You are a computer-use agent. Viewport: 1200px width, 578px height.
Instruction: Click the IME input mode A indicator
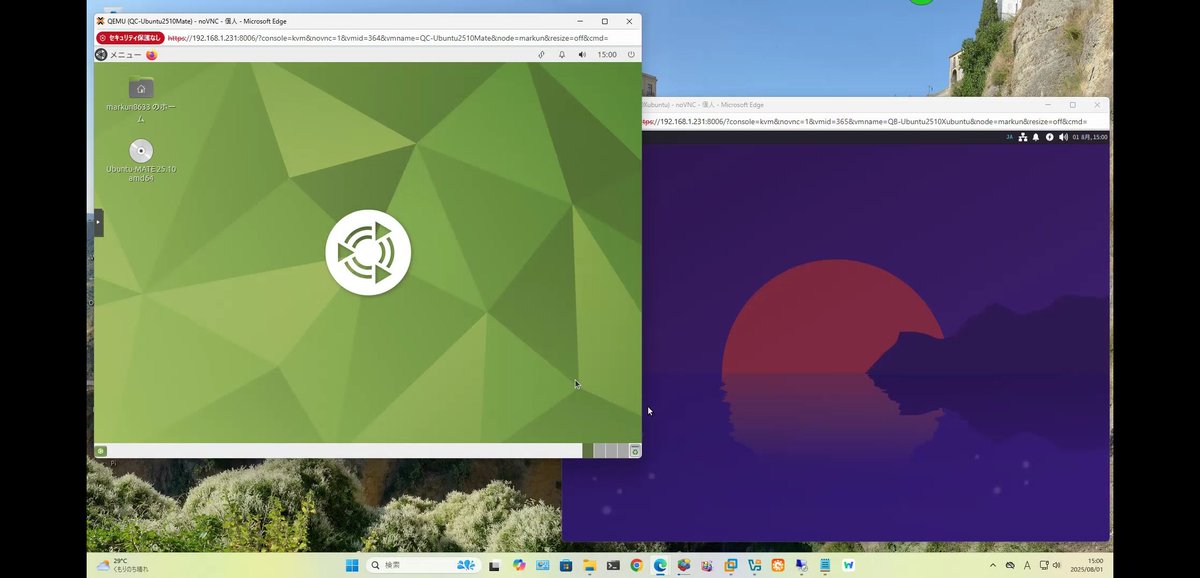pos(1027,565)
